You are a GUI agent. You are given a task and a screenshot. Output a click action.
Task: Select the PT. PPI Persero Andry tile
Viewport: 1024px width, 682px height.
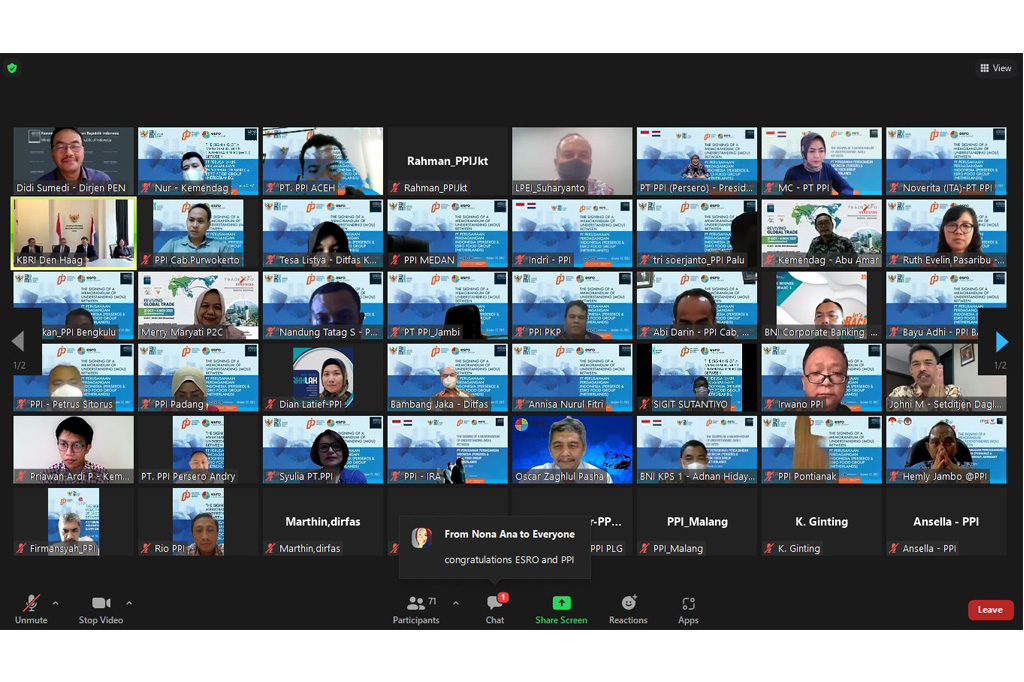(x=198, y=450)
